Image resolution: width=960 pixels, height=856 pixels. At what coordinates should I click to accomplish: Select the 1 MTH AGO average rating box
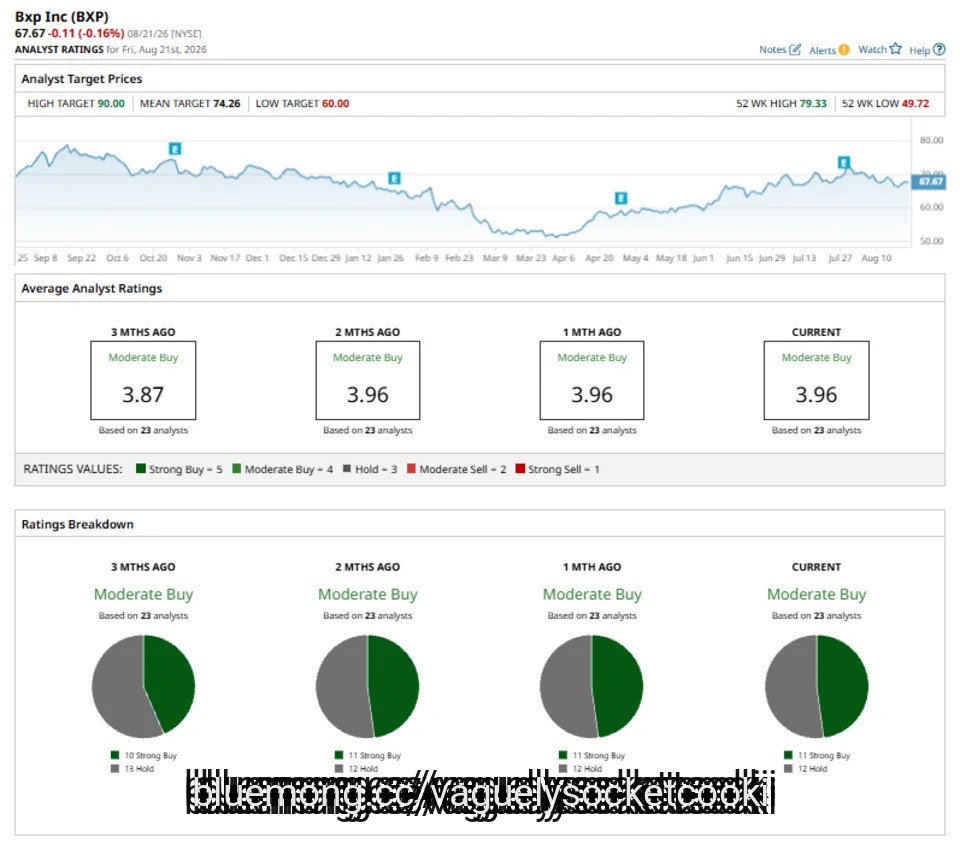pyautogui.click(x=591, y=380)
